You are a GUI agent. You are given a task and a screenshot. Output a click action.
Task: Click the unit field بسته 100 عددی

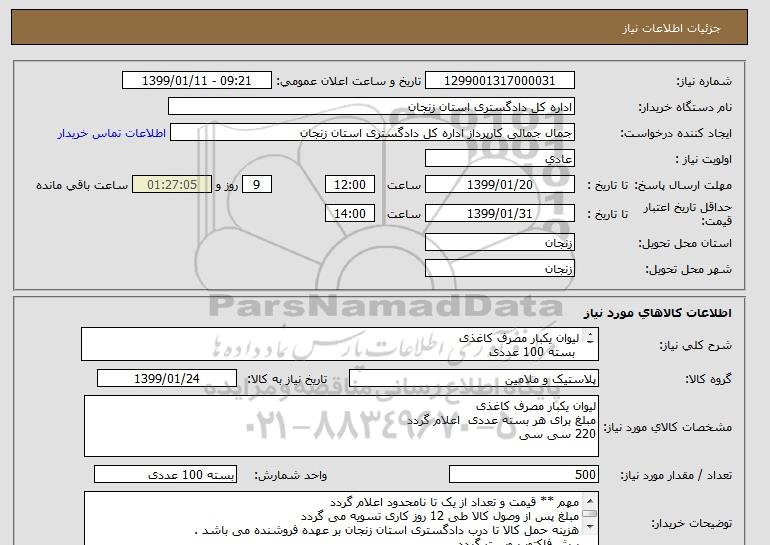165,474
